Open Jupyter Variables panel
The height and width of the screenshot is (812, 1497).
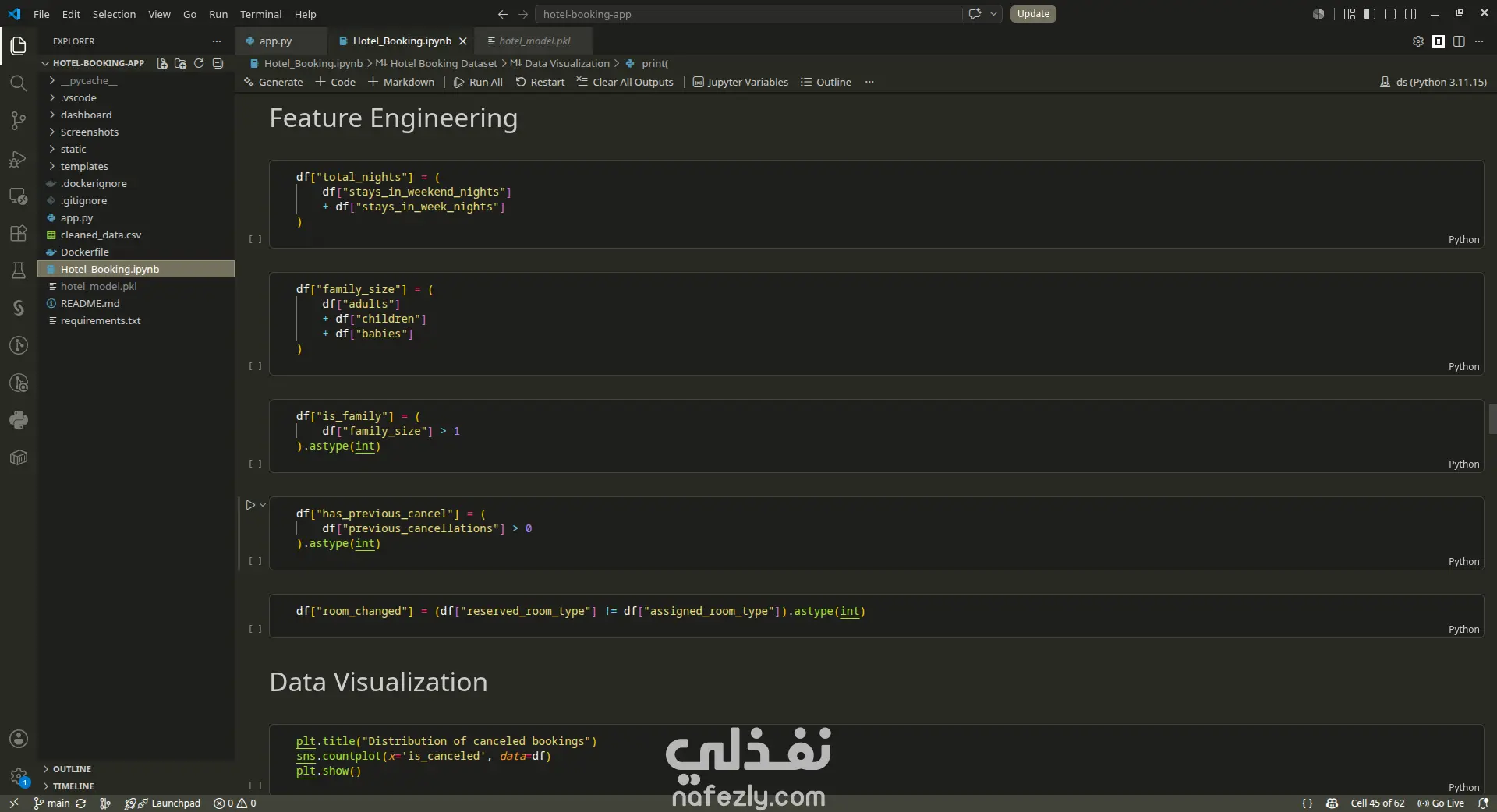[x=741, y=82]
